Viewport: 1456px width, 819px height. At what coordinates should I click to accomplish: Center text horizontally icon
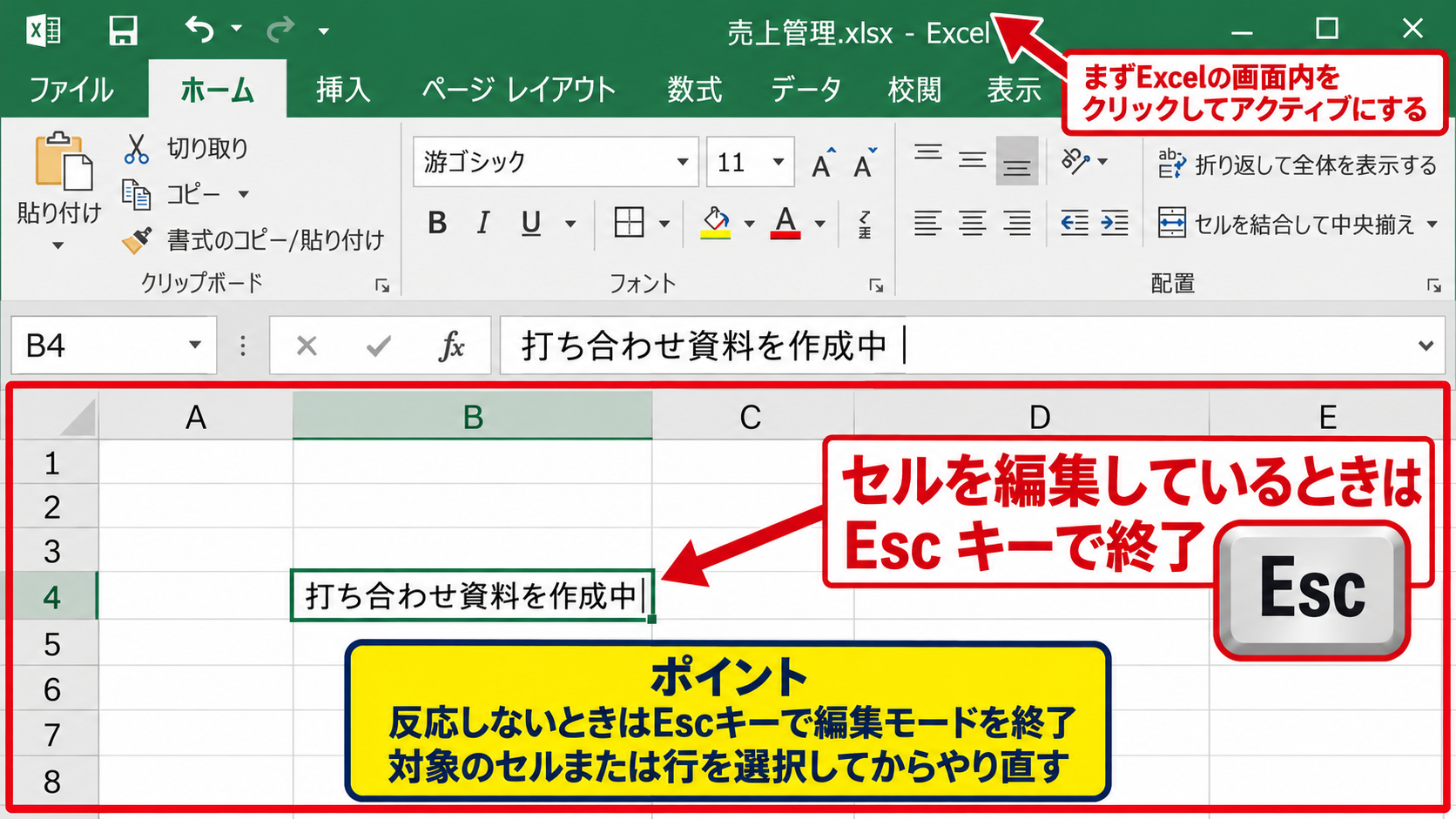point(973,224)
